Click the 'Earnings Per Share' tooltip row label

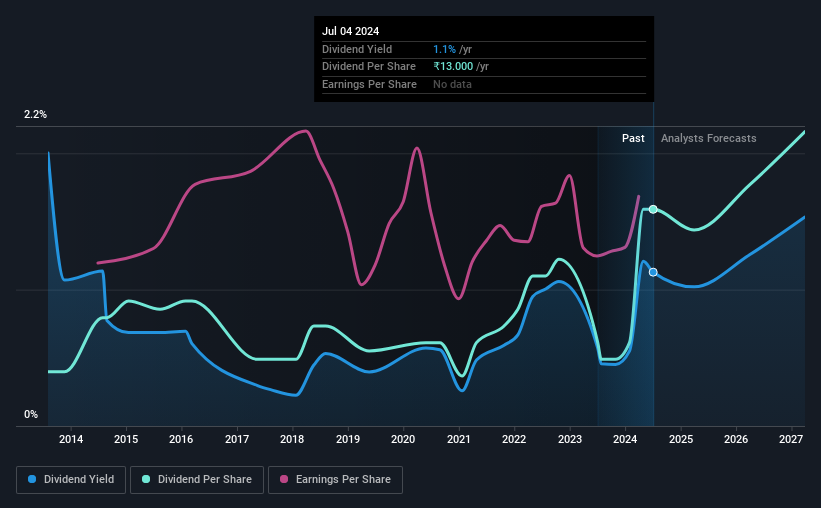(x=369, y=84)
